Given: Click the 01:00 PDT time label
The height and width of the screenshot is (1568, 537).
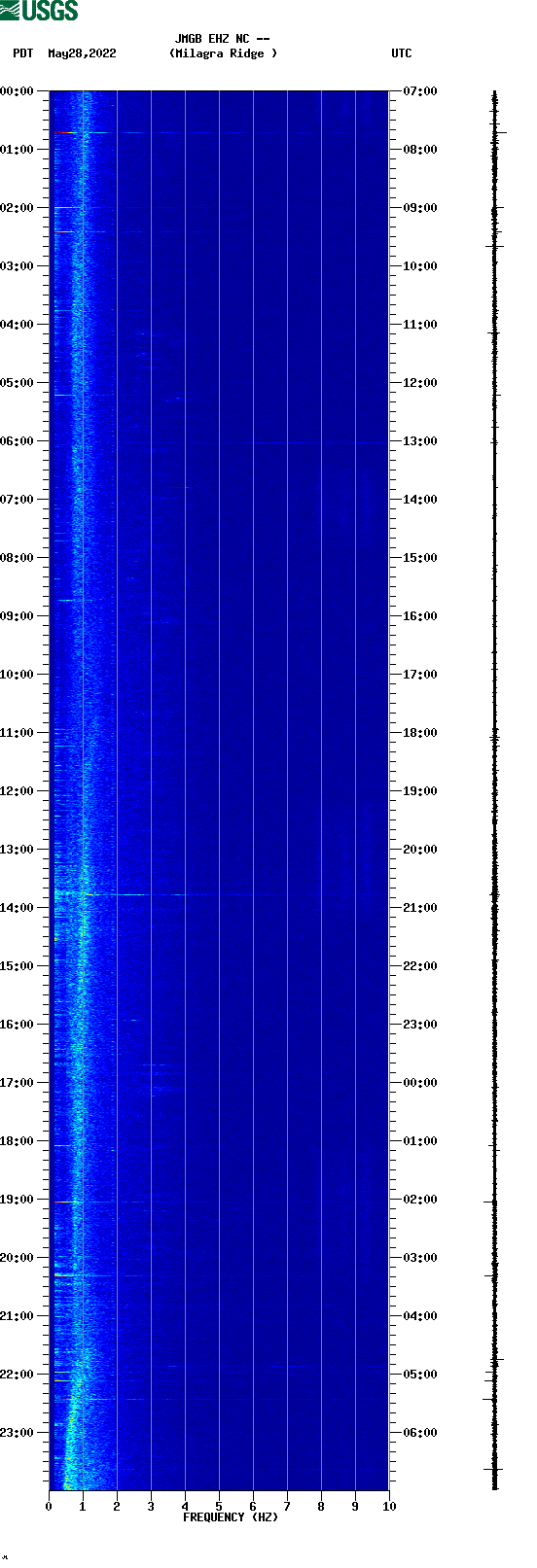Looking at the screenshot, I should pos(18,150).
